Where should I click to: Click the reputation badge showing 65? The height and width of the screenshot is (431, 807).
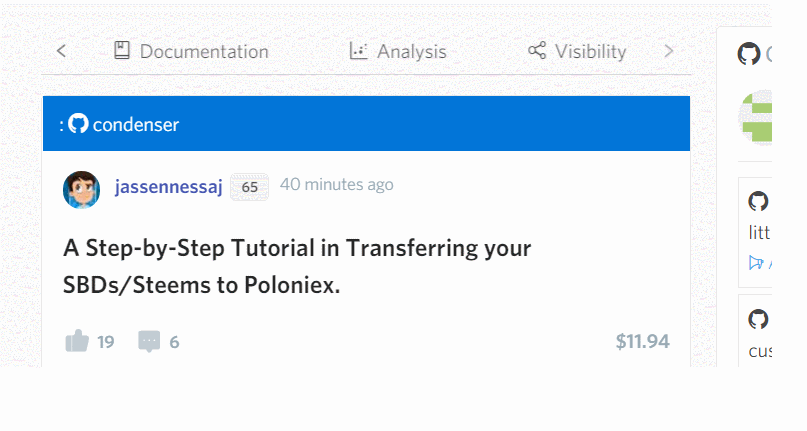tap(249, 187)
